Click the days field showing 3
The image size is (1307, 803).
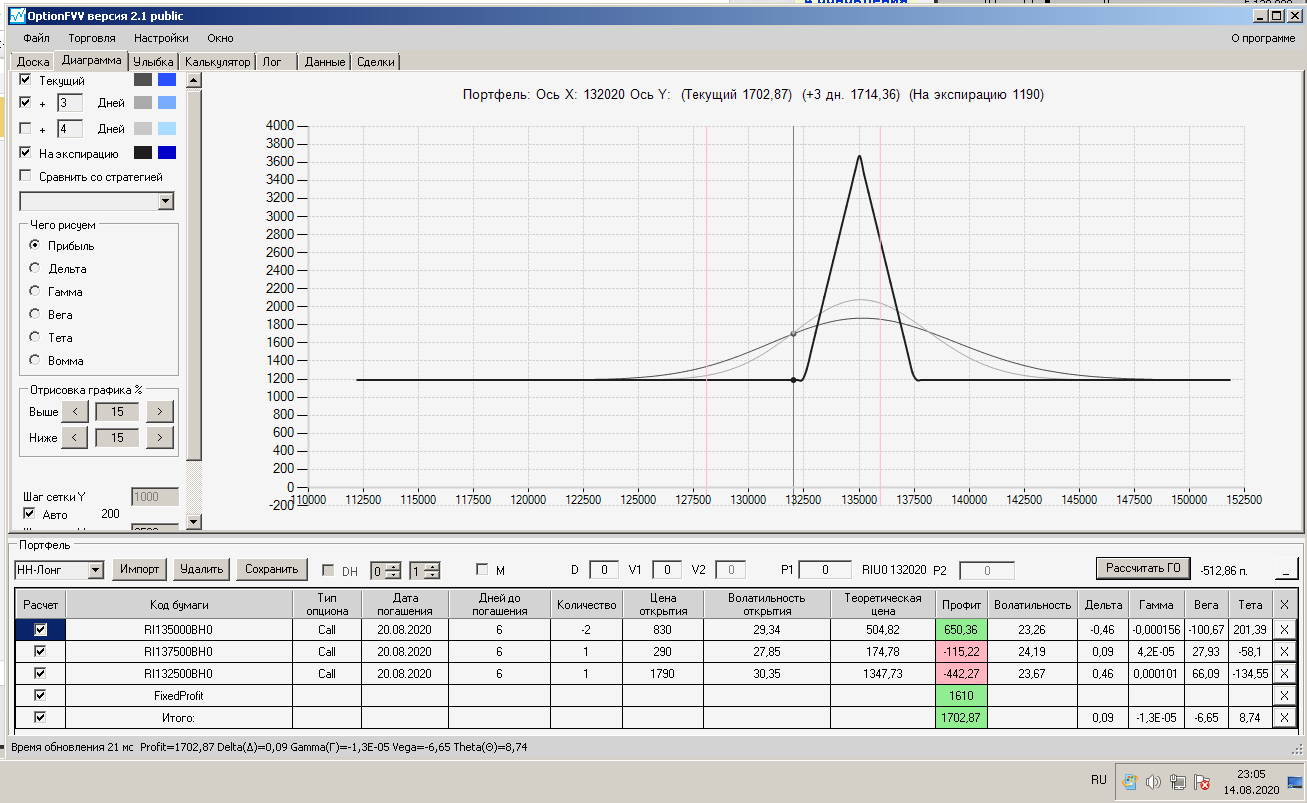69,103
